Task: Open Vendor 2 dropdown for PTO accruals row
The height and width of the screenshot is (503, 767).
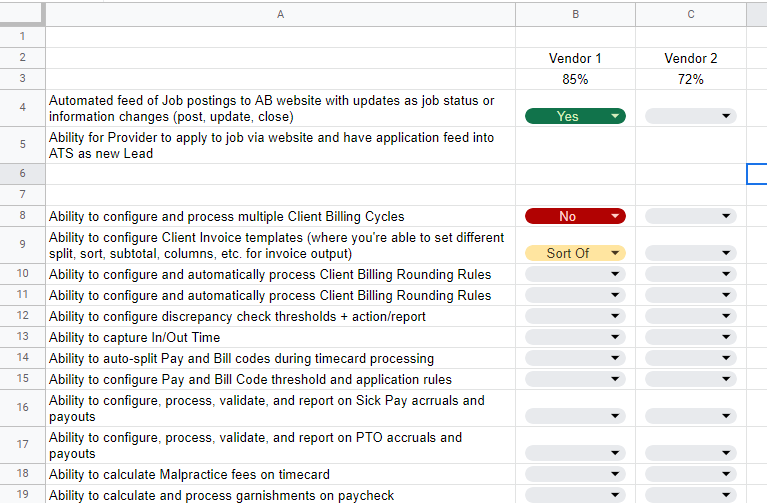Action: [691, 453]
